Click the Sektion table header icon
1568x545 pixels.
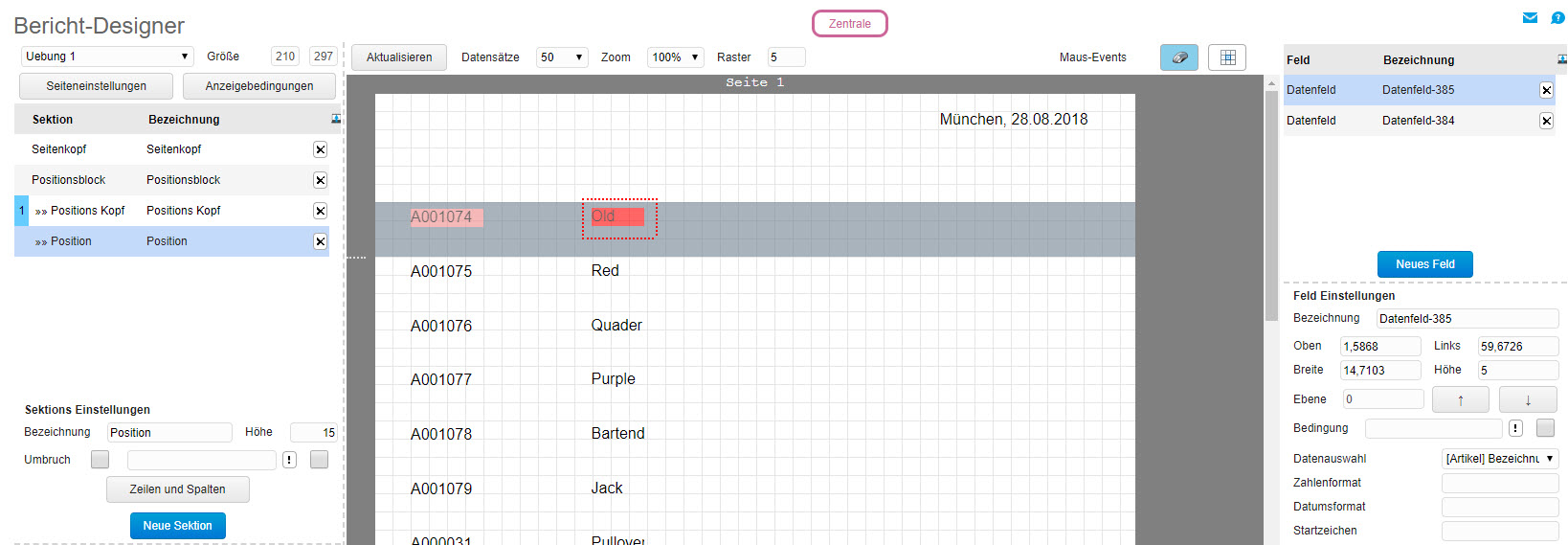coord(336,119)
